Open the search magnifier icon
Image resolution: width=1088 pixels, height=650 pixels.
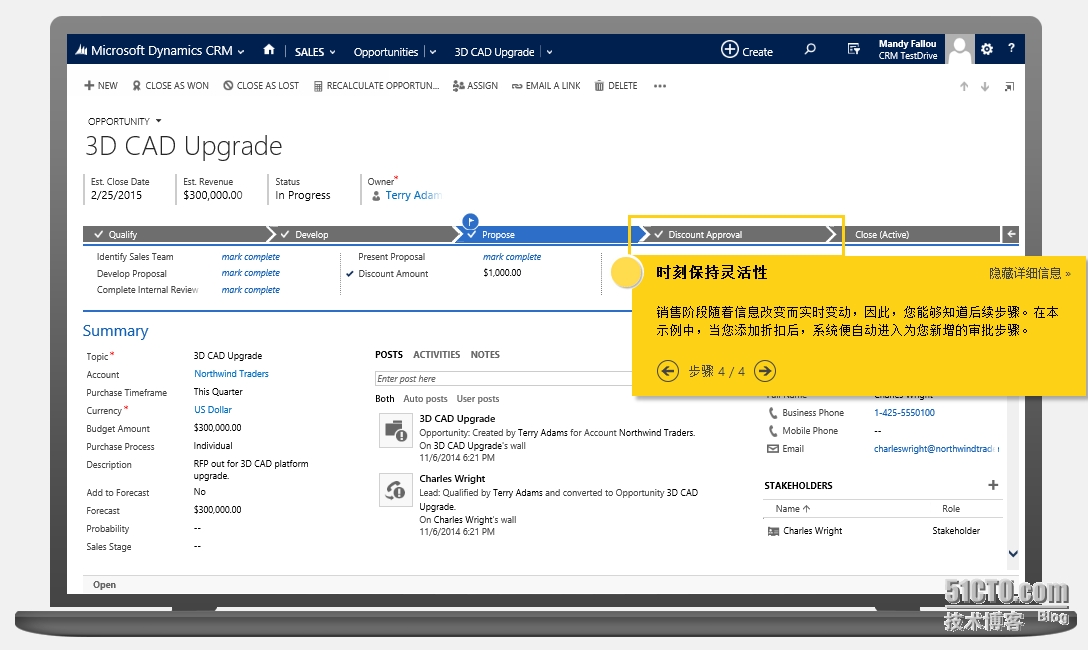(810, 49)
